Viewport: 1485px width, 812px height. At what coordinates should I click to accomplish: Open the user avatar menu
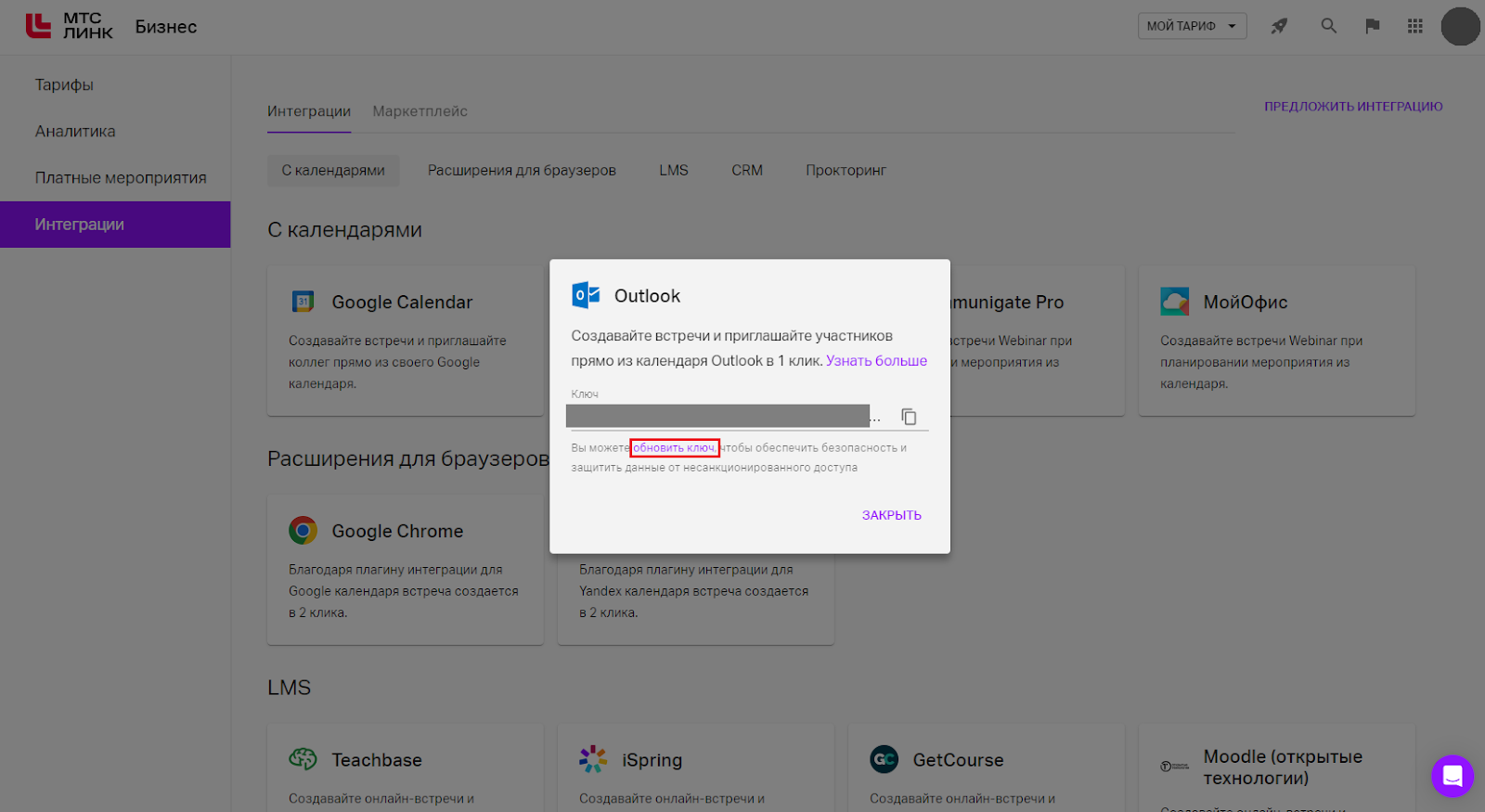click(1460, 26)
